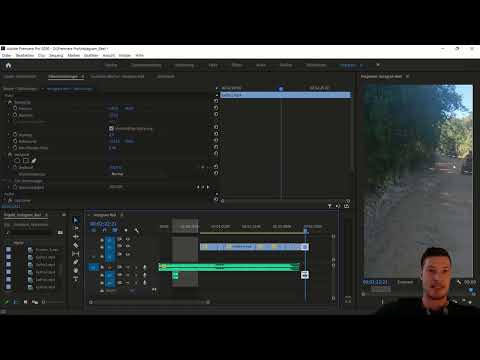480x360 pixels.
Task: Go to previous Geschwindigkeit keyframe
Action: pos(198,187)
